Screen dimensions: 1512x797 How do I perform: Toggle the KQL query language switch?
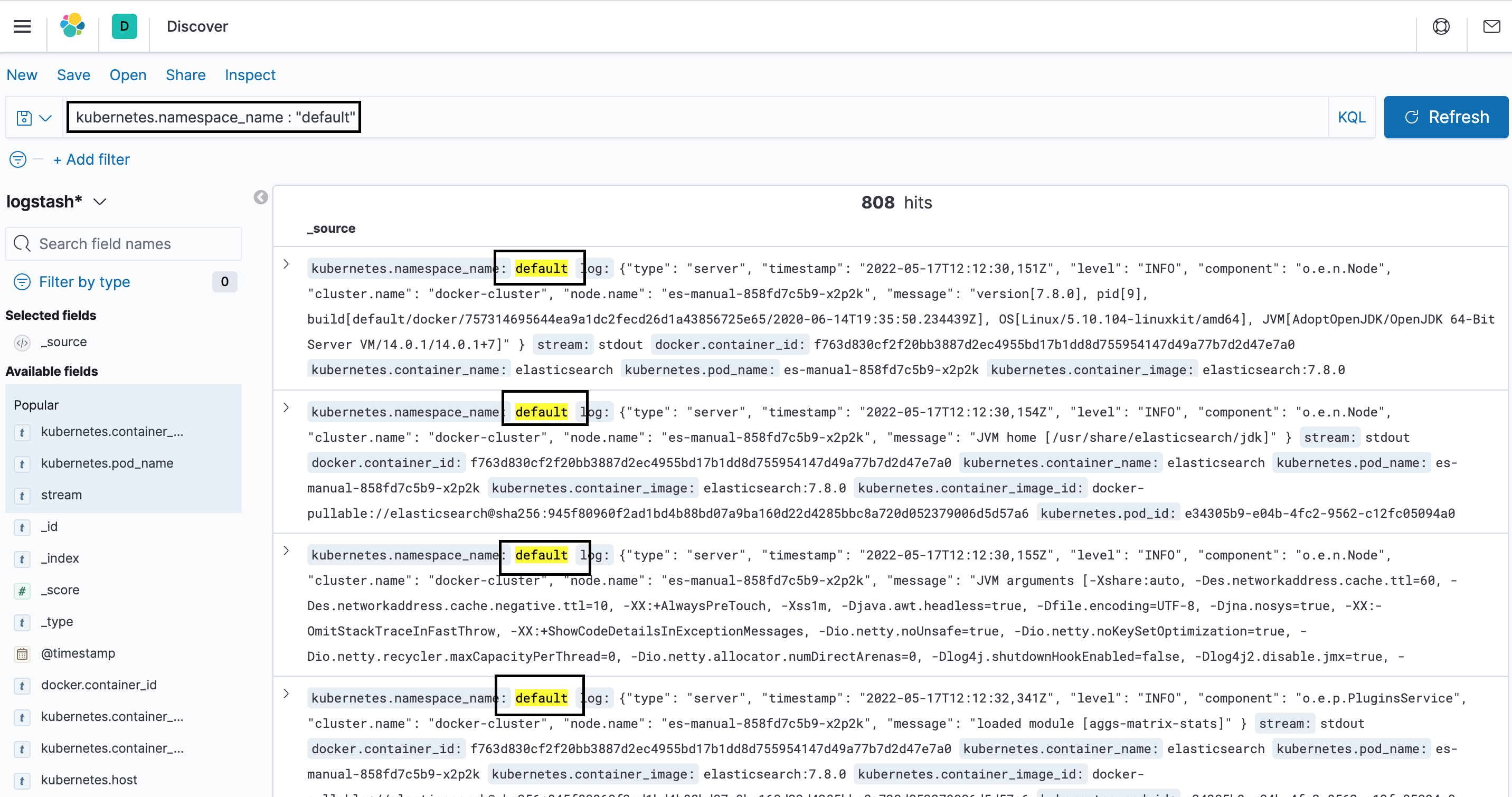pos(1351,117)
